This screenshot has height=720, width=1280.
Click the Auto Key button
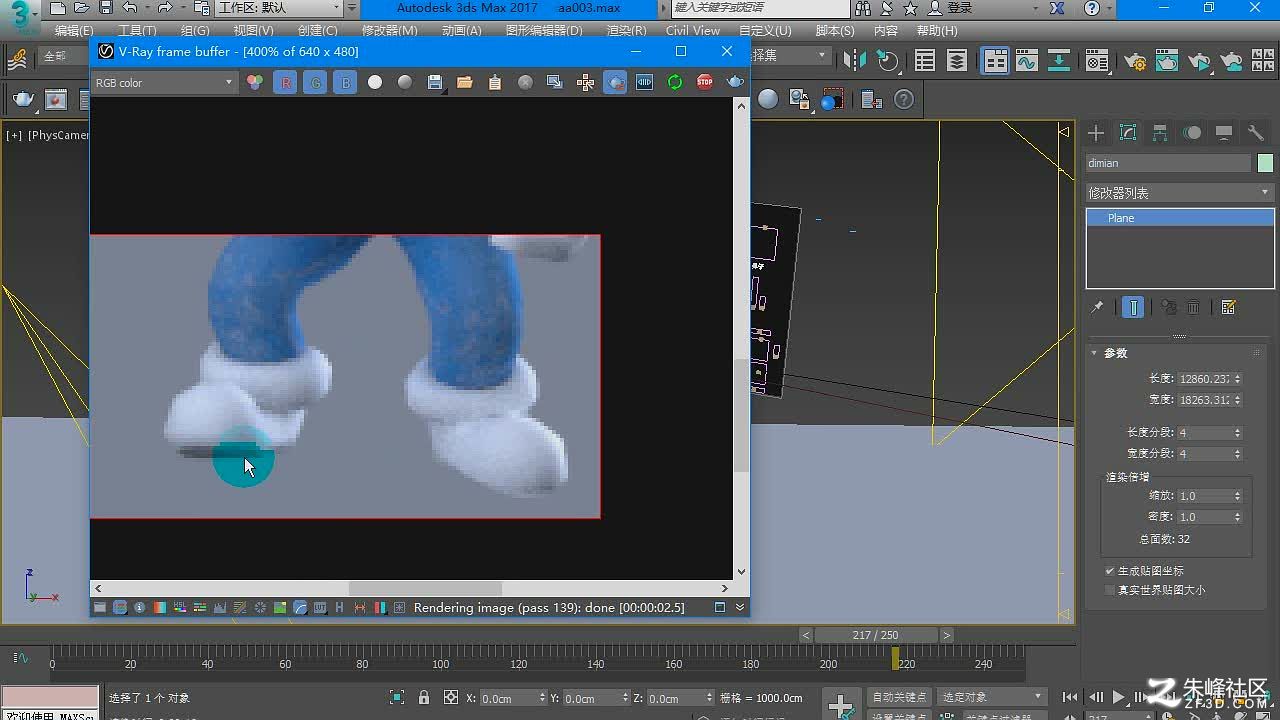point(899,697)
